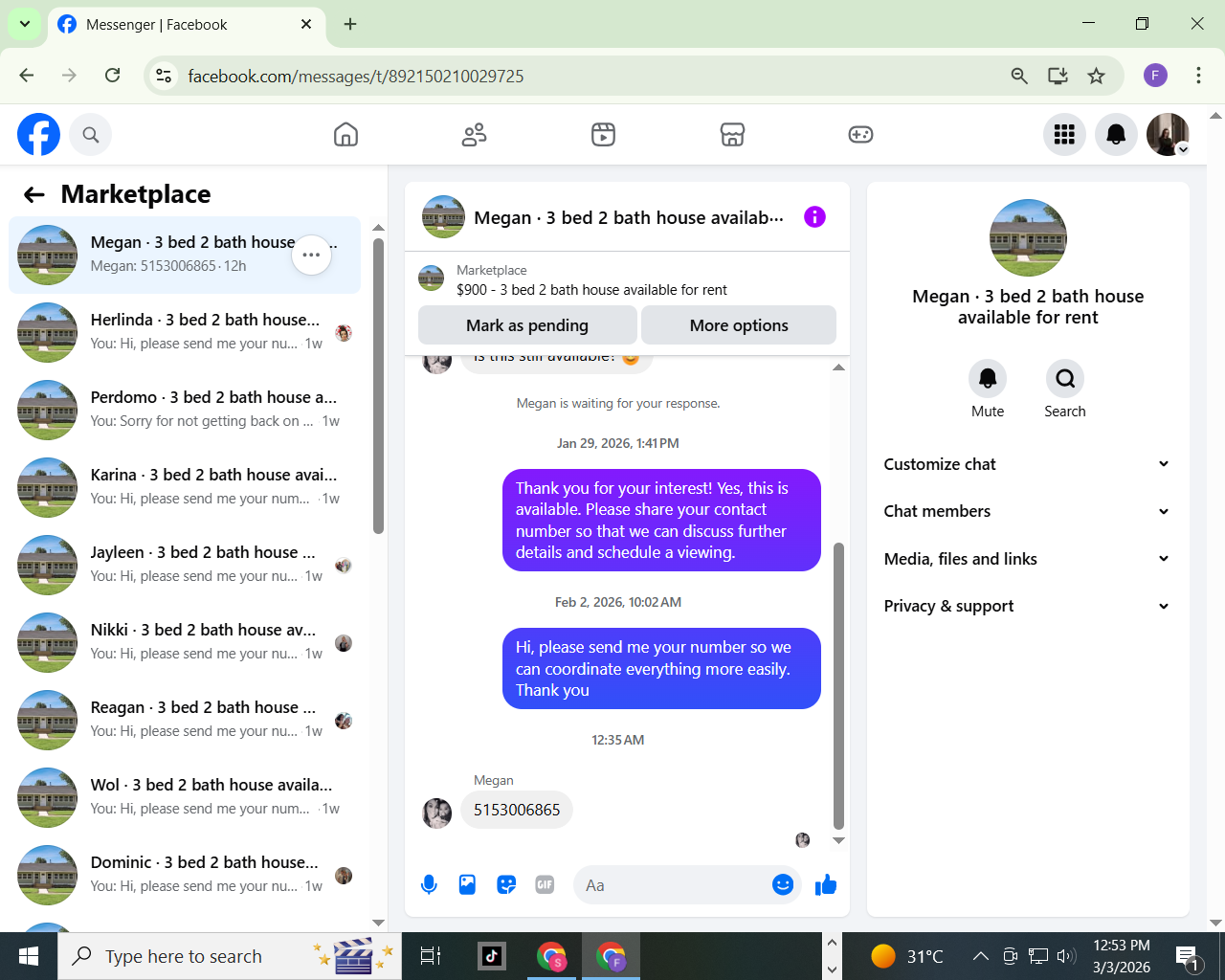Open the Chrome profile avatar F
Screen dimensions: 1225x980
click(1155, 76)
